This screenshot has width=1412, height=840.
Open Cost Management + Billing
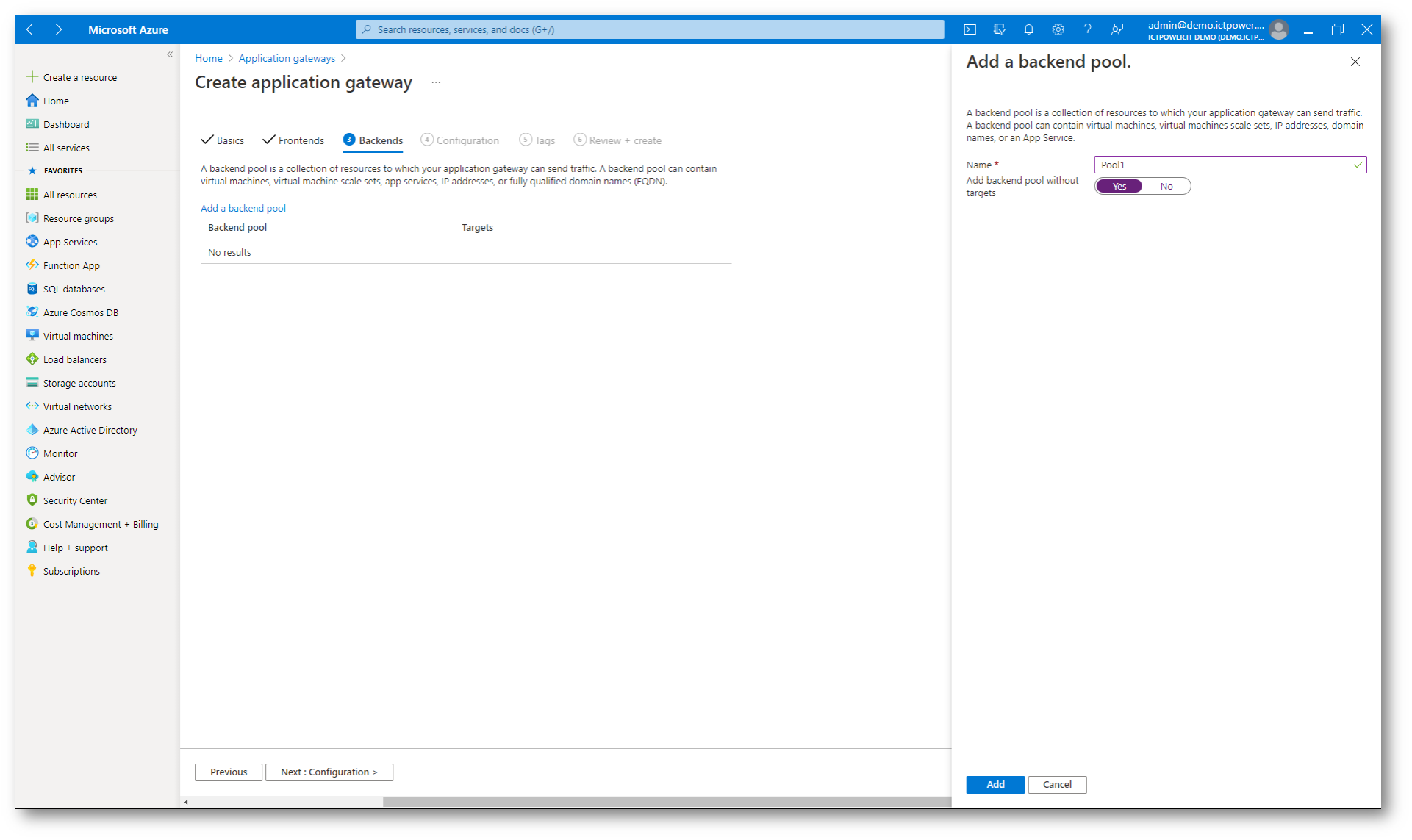click(101, 524)
